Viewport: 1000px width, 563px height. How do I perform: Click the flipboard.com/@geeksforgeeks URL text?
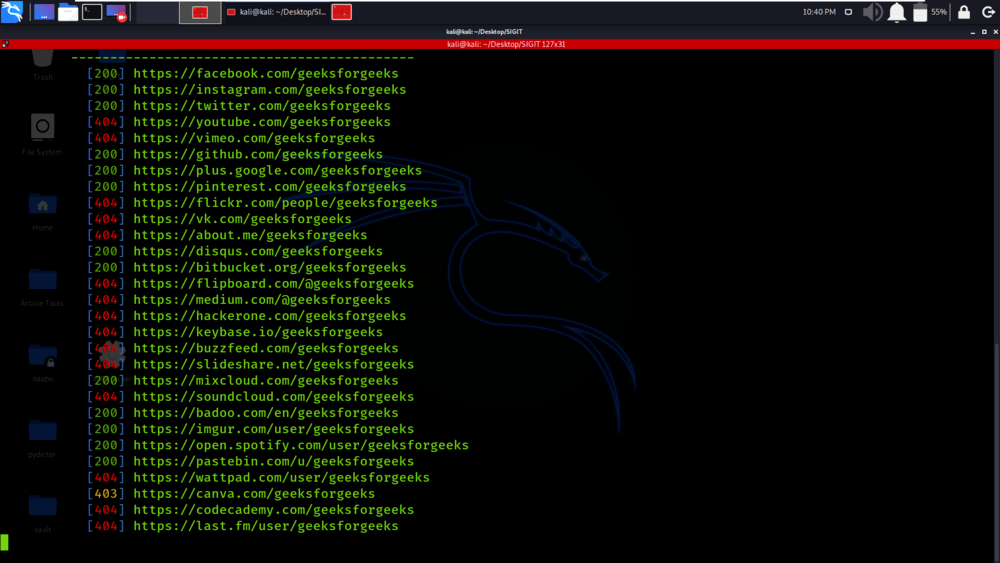[x=274, y=283]
